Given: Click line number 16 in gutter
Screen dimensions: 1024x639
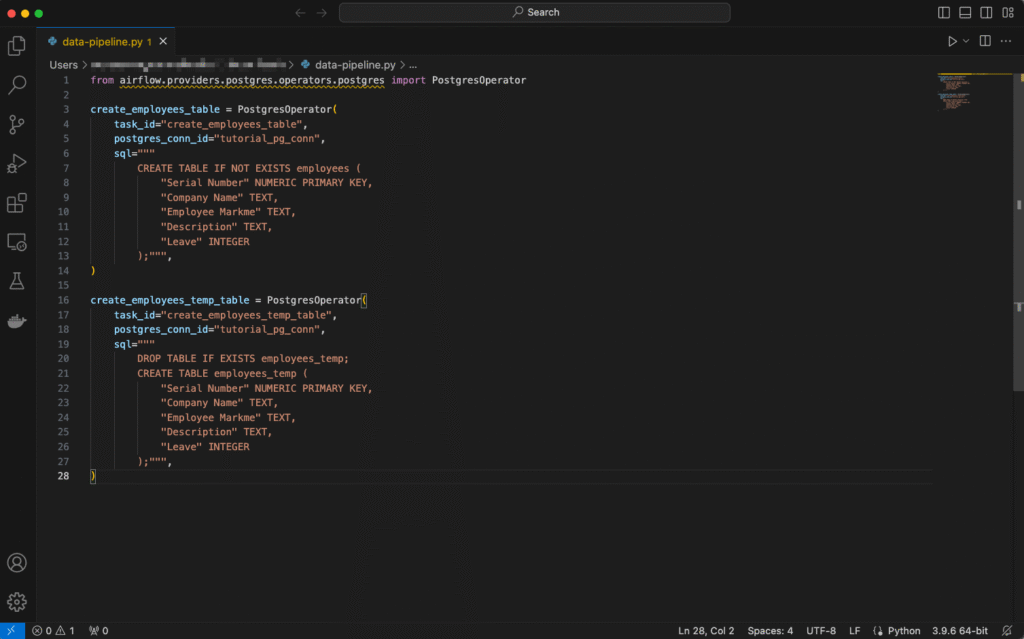Looking at the screenshot, I should (x=63, y=300).
